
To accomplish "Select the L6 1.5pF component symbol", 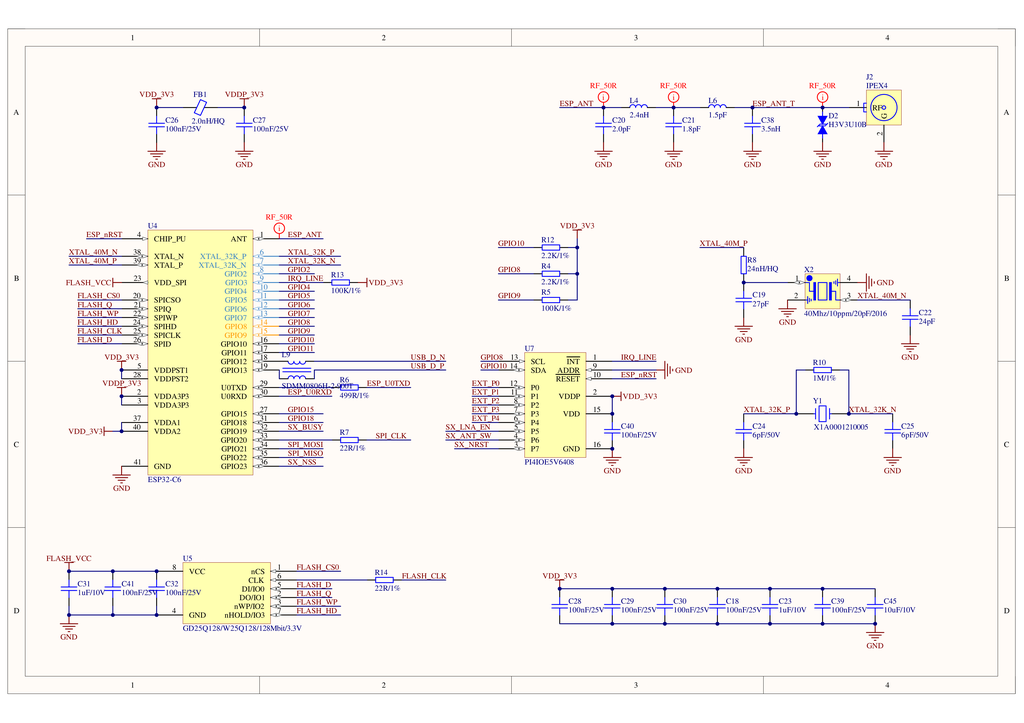I will (x=717, y=106).
